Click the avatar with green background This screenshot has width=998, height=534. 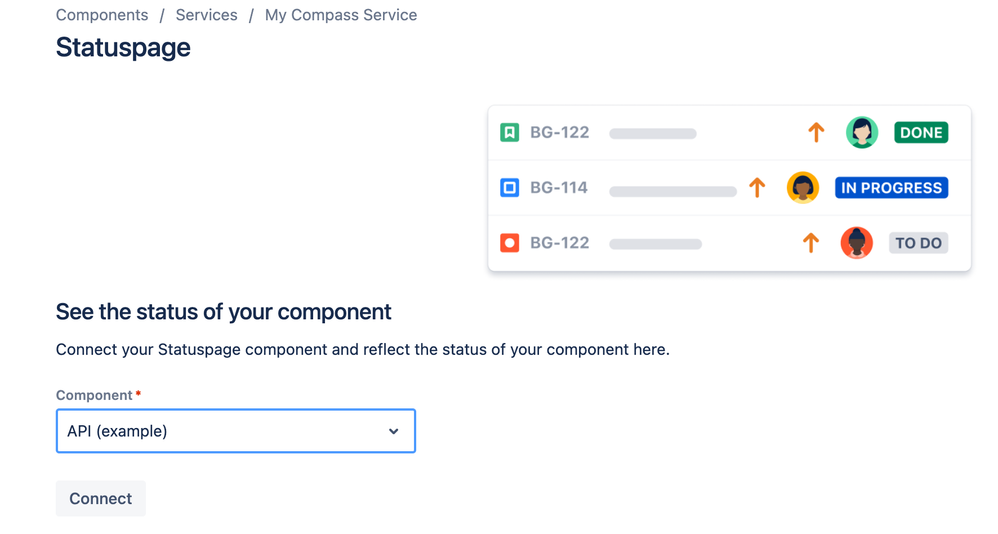pos(861,132)
